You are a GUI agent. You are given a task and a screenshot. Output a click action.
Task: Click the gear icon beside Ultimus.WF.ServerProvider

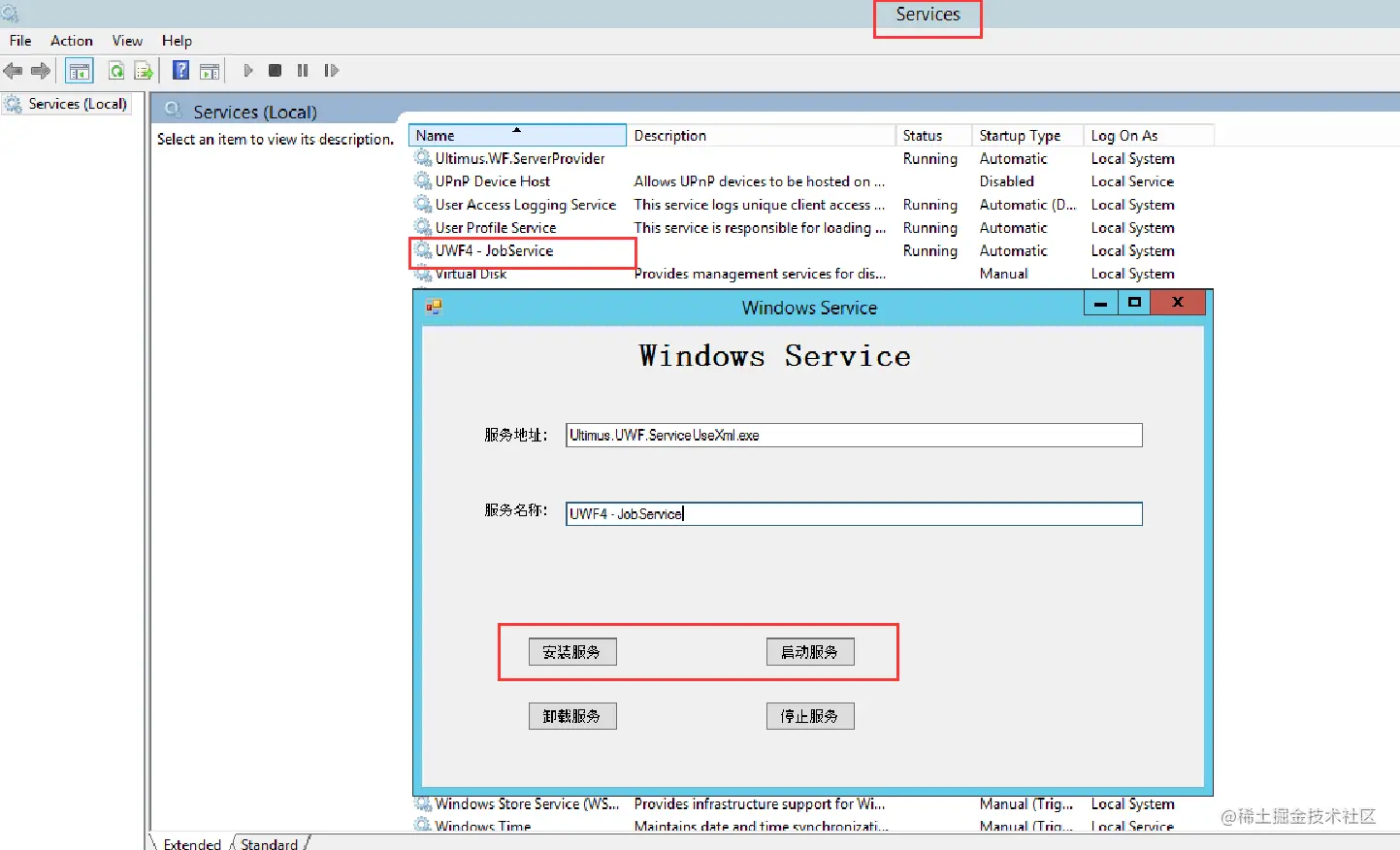[x=423, y=158]
